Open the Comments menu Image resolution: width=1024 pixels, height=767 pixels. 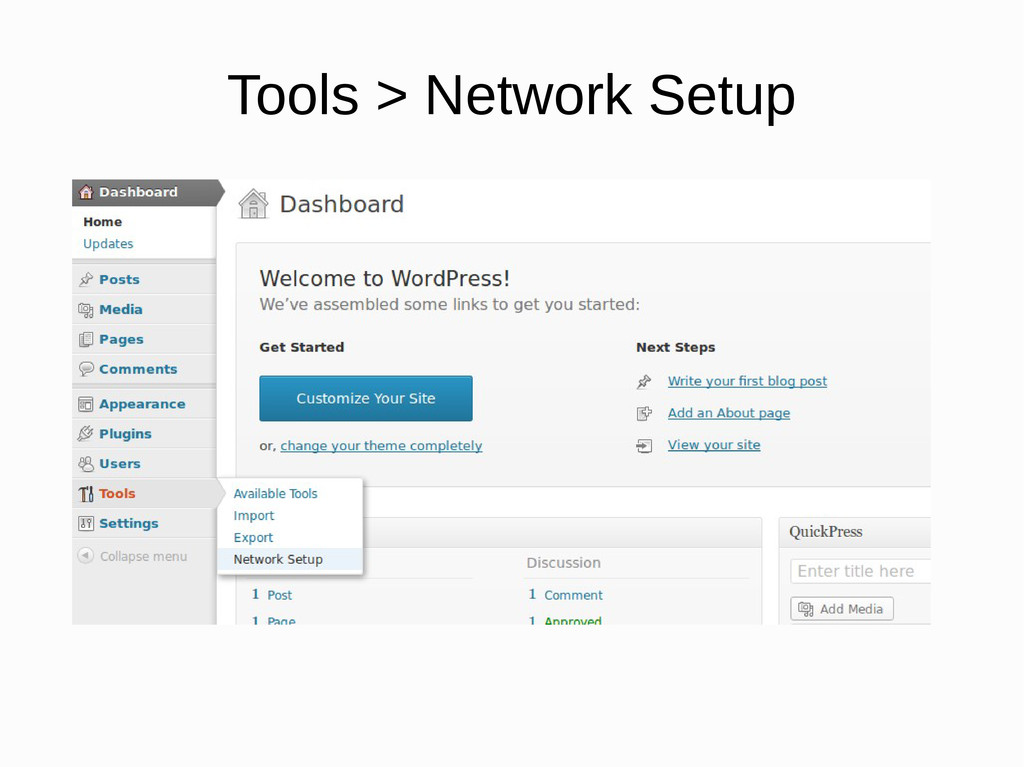coord(138,369)
